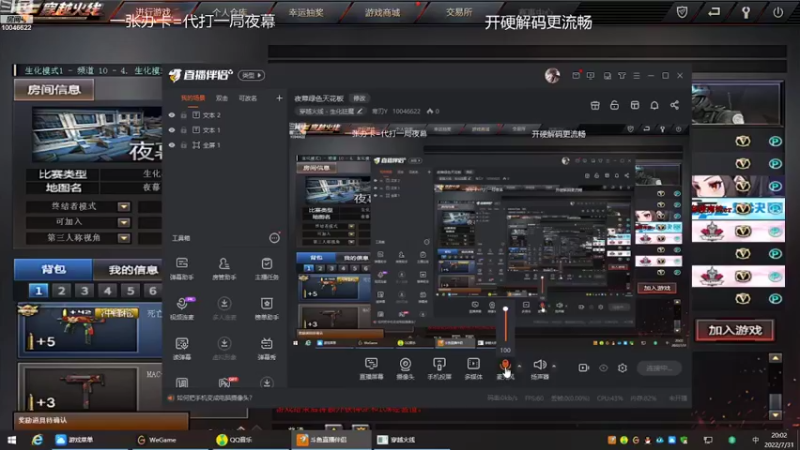Open 幸运抽奖 in game top menu

[x=306, y=12]
